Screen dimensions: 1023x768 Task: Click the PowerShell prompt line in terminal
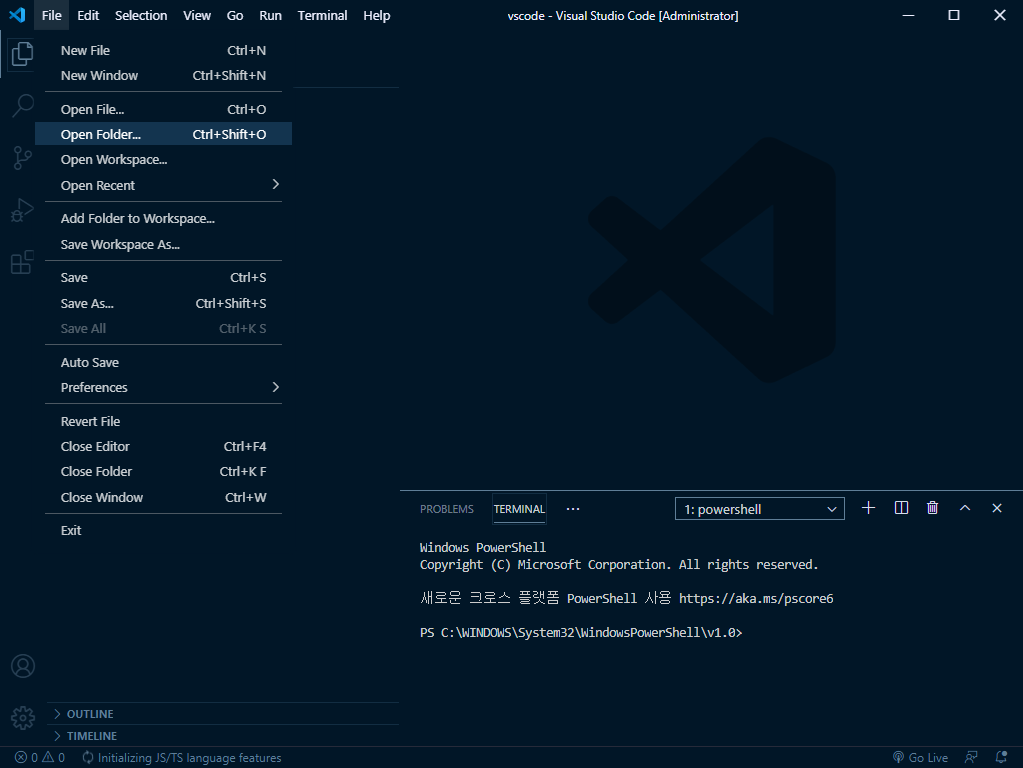pos(581,632)
